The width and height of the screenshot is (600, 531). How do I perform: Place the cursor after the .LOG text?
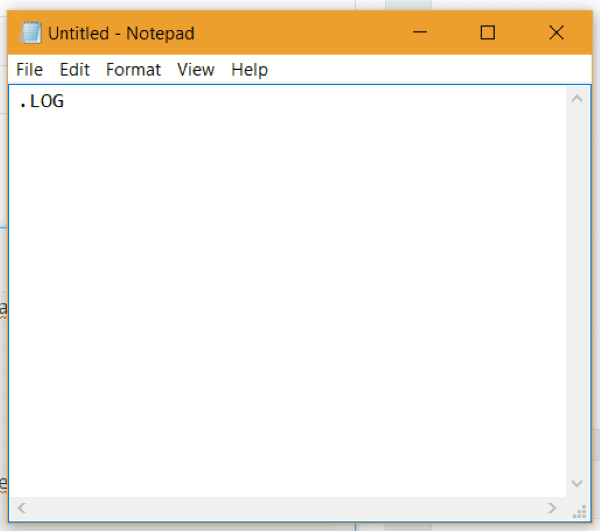66,101
